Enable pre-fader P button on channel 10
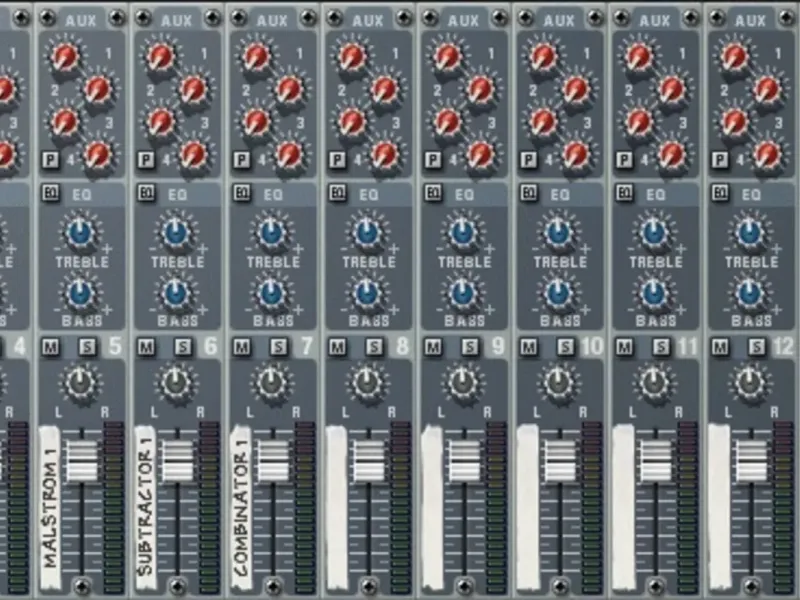Screen dimensions: 800x600 [x=529, y=160]
